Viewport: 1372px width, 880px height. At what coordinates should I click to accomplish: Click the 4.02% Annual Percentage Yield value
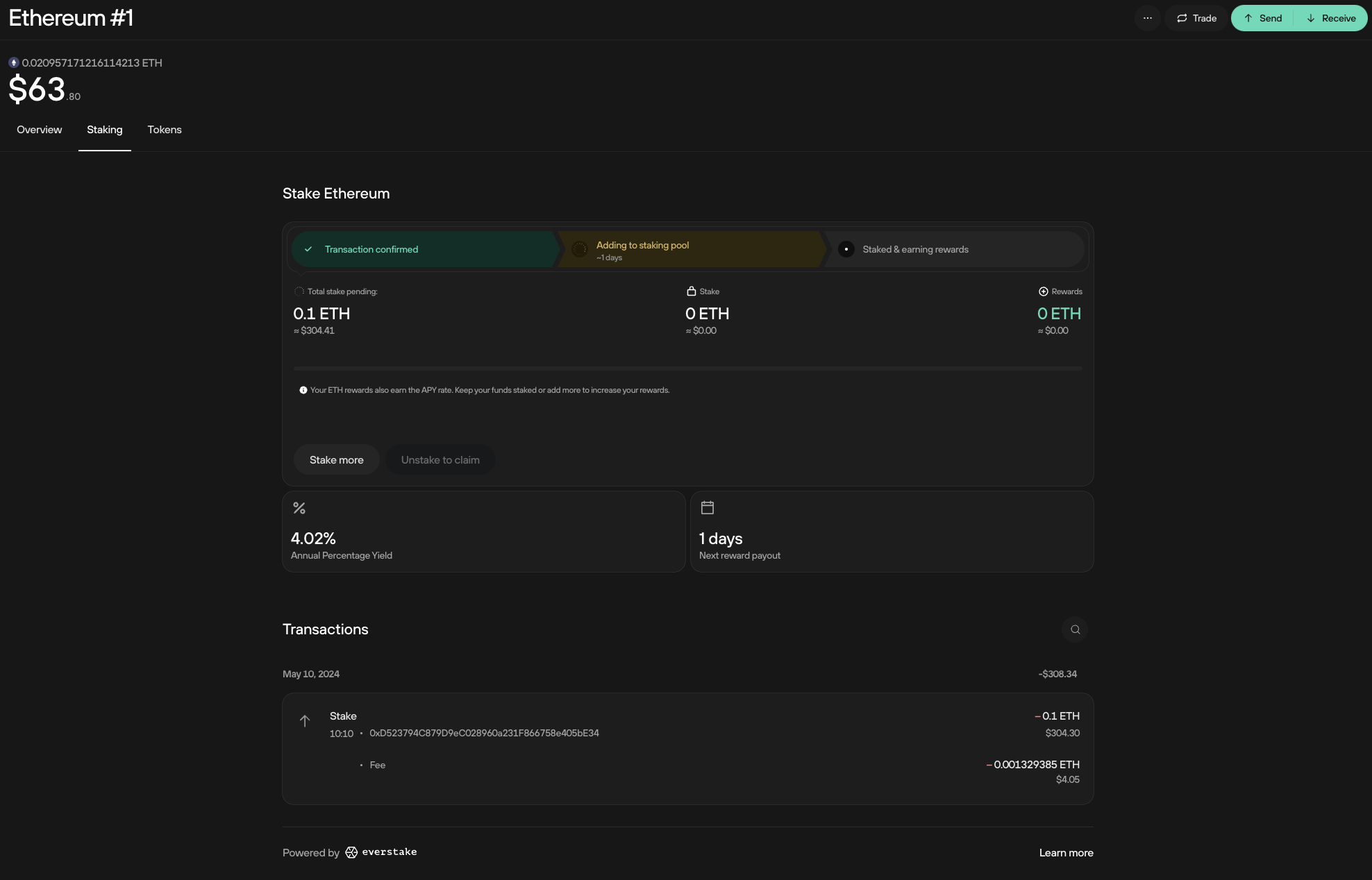tap(313, 539)
